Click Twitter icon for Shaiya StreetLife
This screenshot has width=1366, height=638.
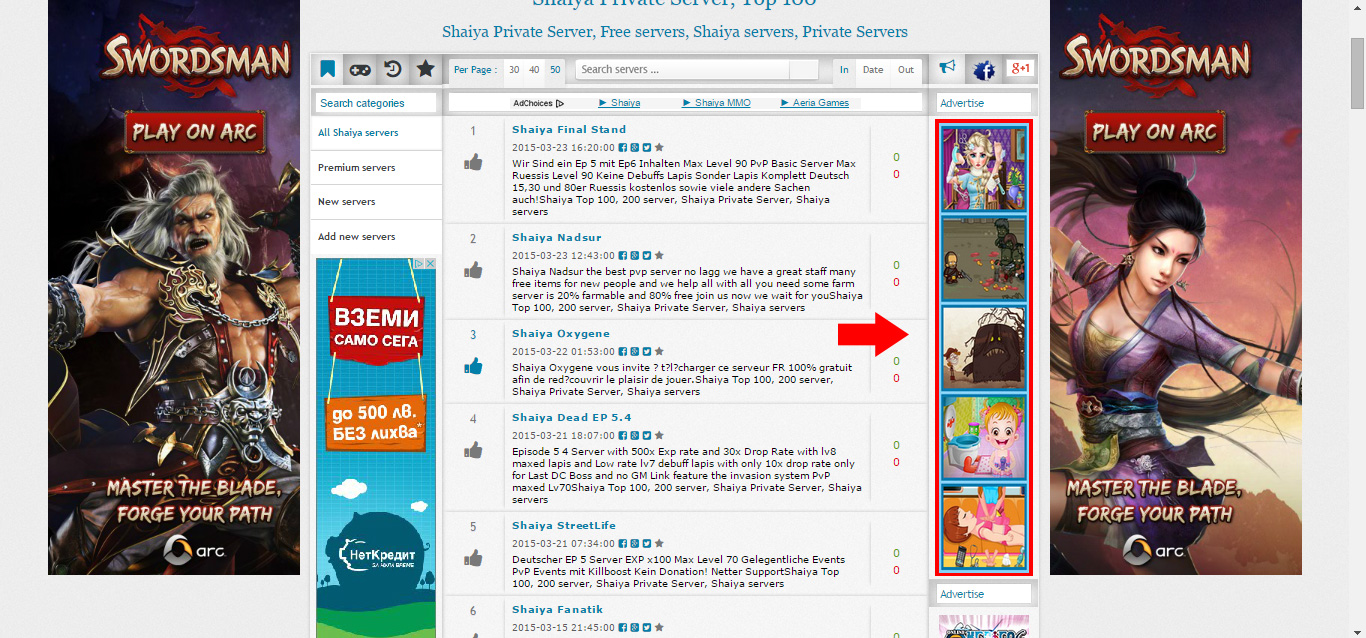click(x=647, y=543)
